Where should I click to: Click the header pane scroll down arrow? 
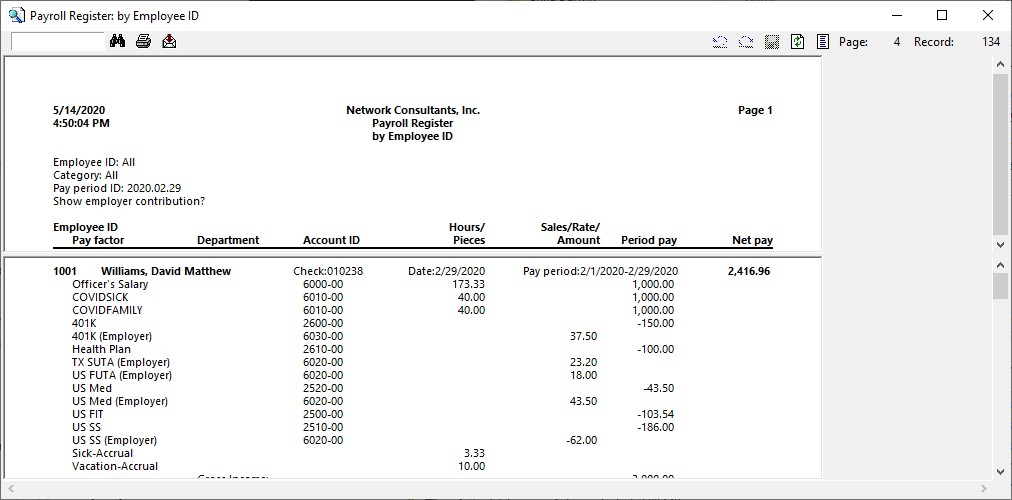[1000, 245]
